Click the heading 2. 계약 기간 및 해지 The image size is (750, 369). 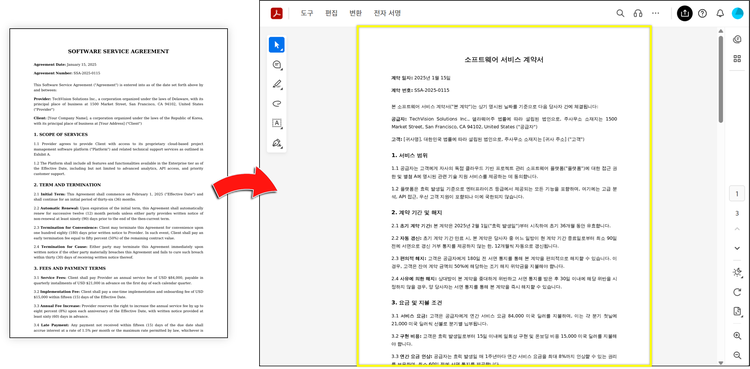(x=417, y=212)
